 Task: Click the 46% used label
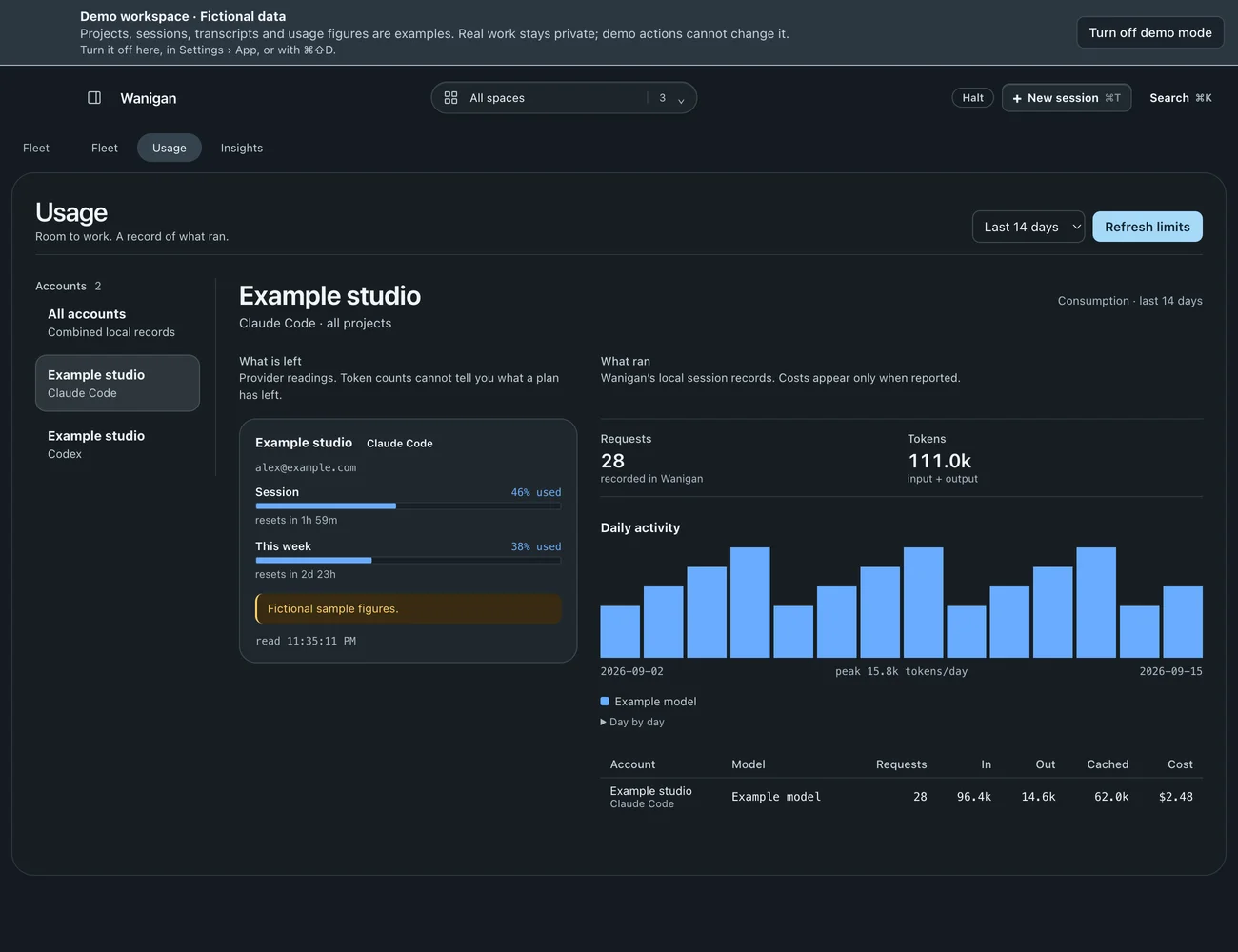pyautogui.click(x=536, y=492)
